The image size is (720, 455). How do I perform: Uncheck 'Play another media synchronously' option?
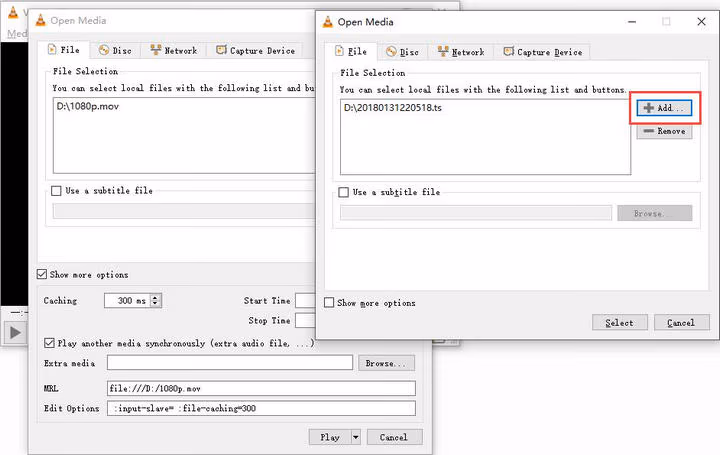49,343
